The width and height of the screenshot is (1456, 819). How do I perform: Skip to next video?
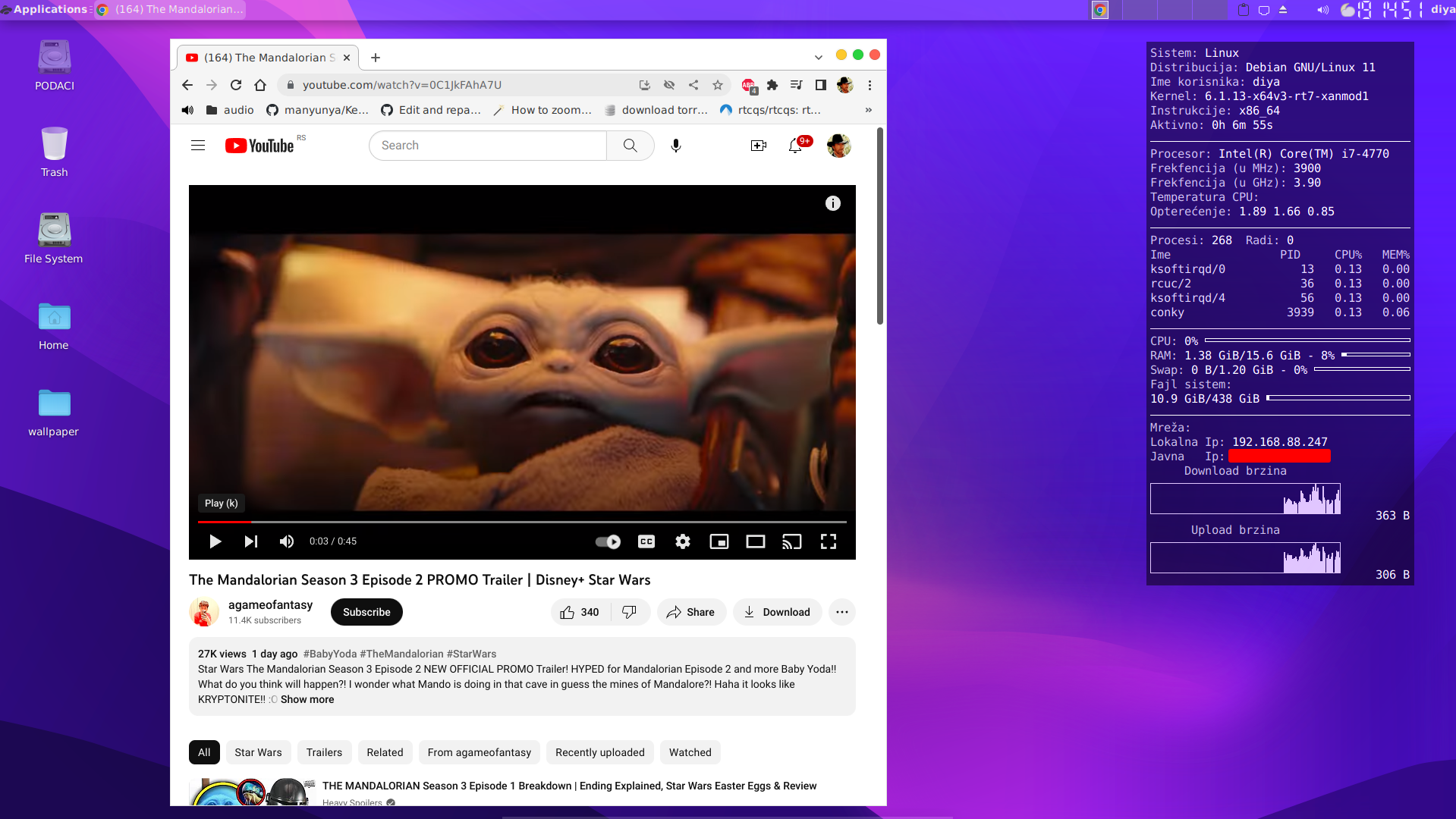(x=251, y=541)
